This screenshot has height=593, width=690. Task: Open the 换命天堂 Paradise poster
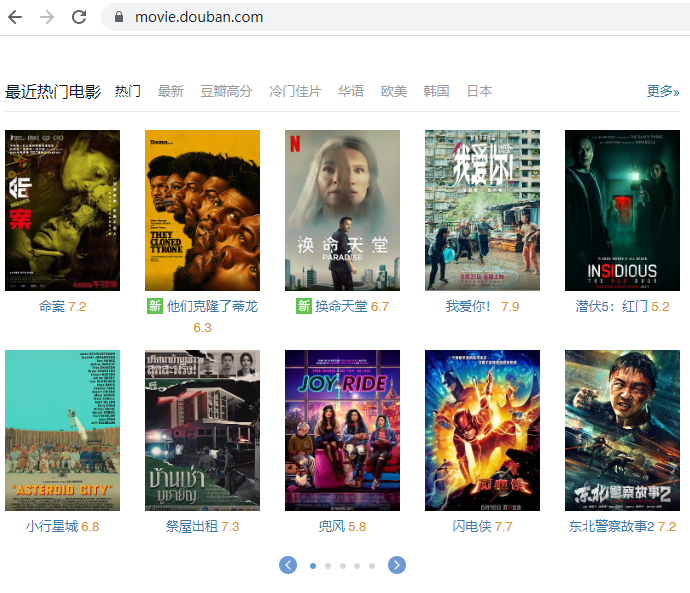point(342,210)
